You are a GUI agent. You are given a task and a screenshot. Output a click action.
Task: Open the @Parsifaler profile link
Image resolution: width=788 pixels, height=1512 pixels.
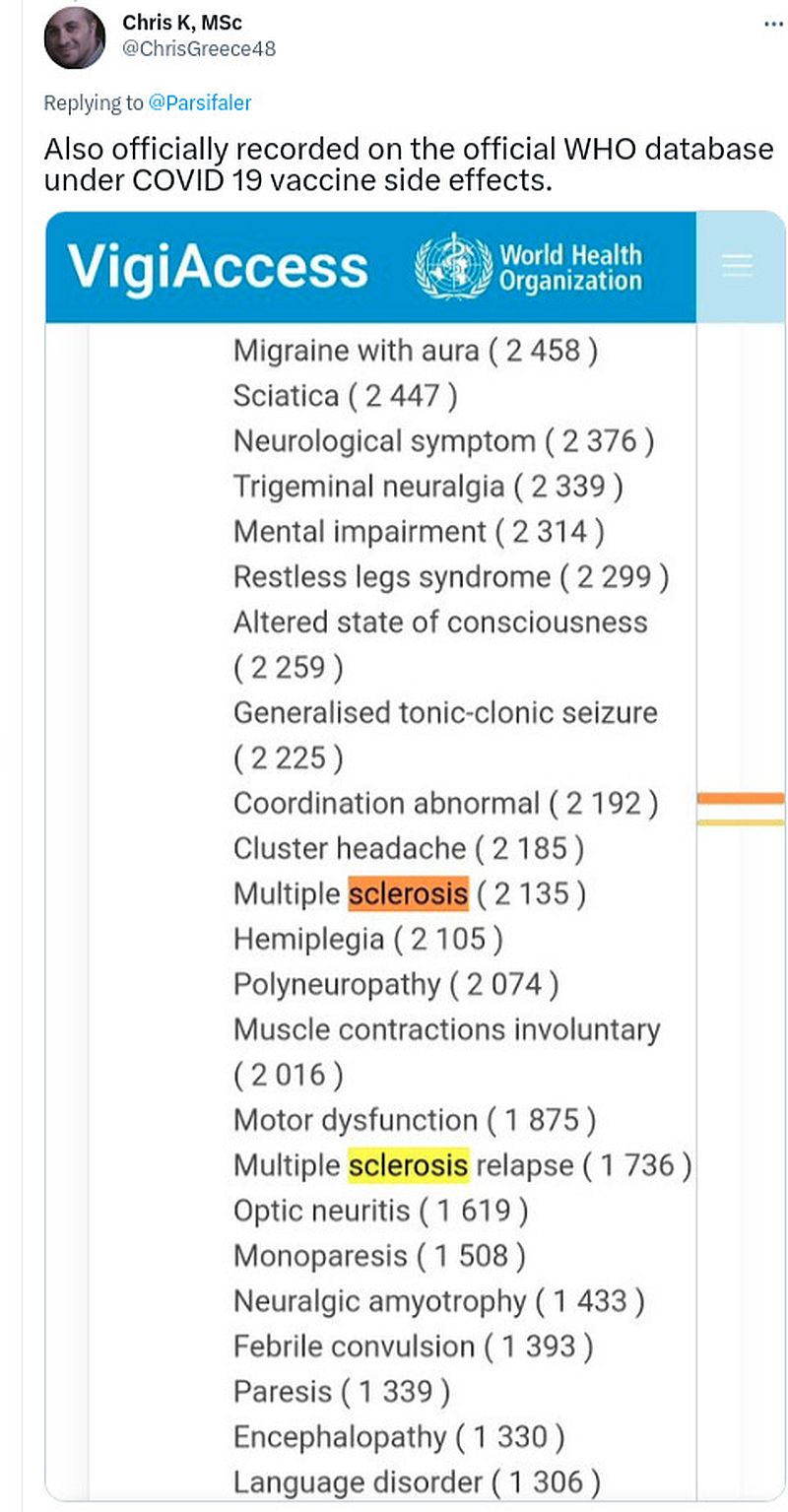(x=200, y=101)
